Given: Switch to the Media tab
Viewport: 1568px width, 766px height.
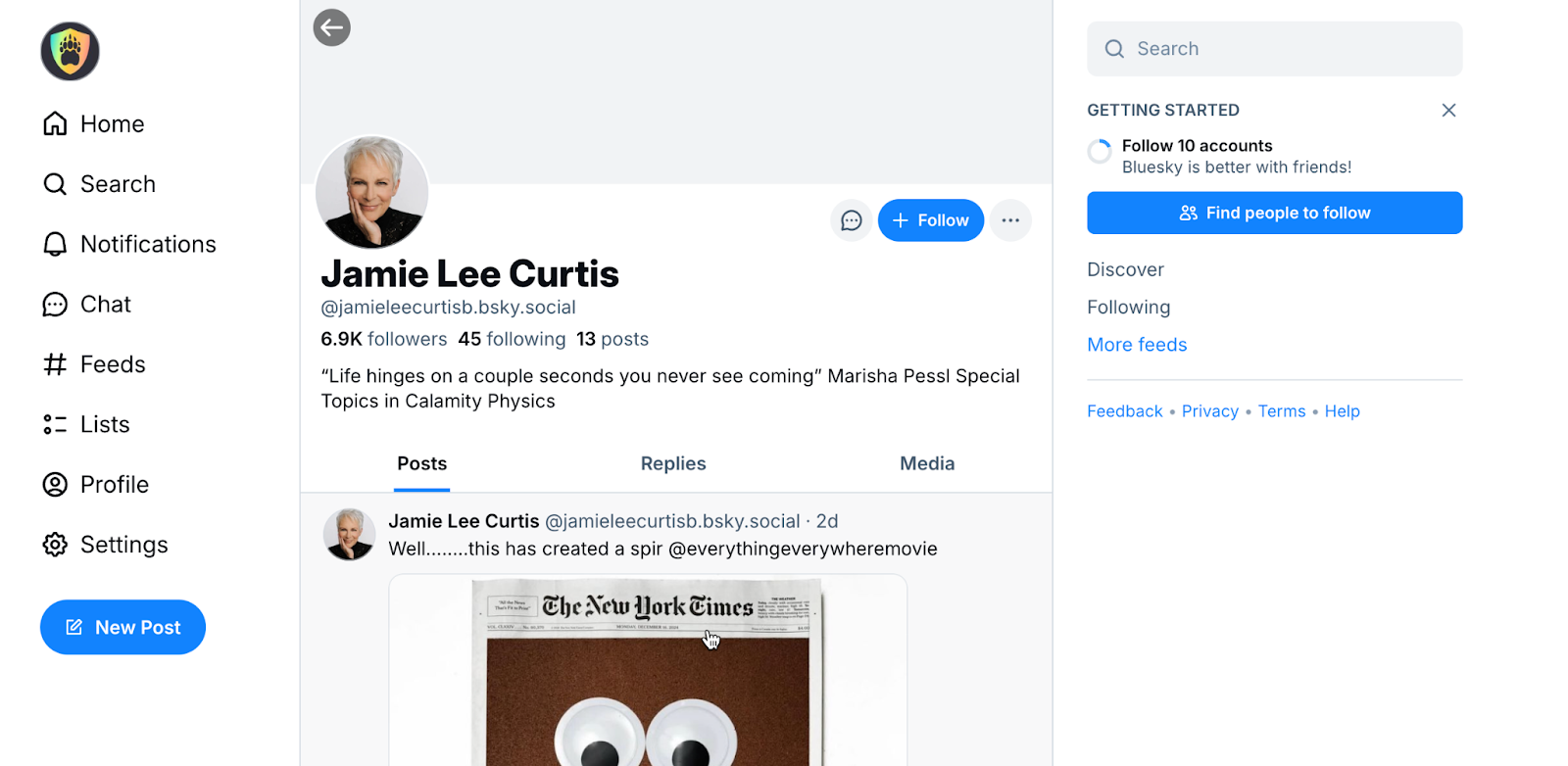Looking at the screenshot, I should point(927,463).
